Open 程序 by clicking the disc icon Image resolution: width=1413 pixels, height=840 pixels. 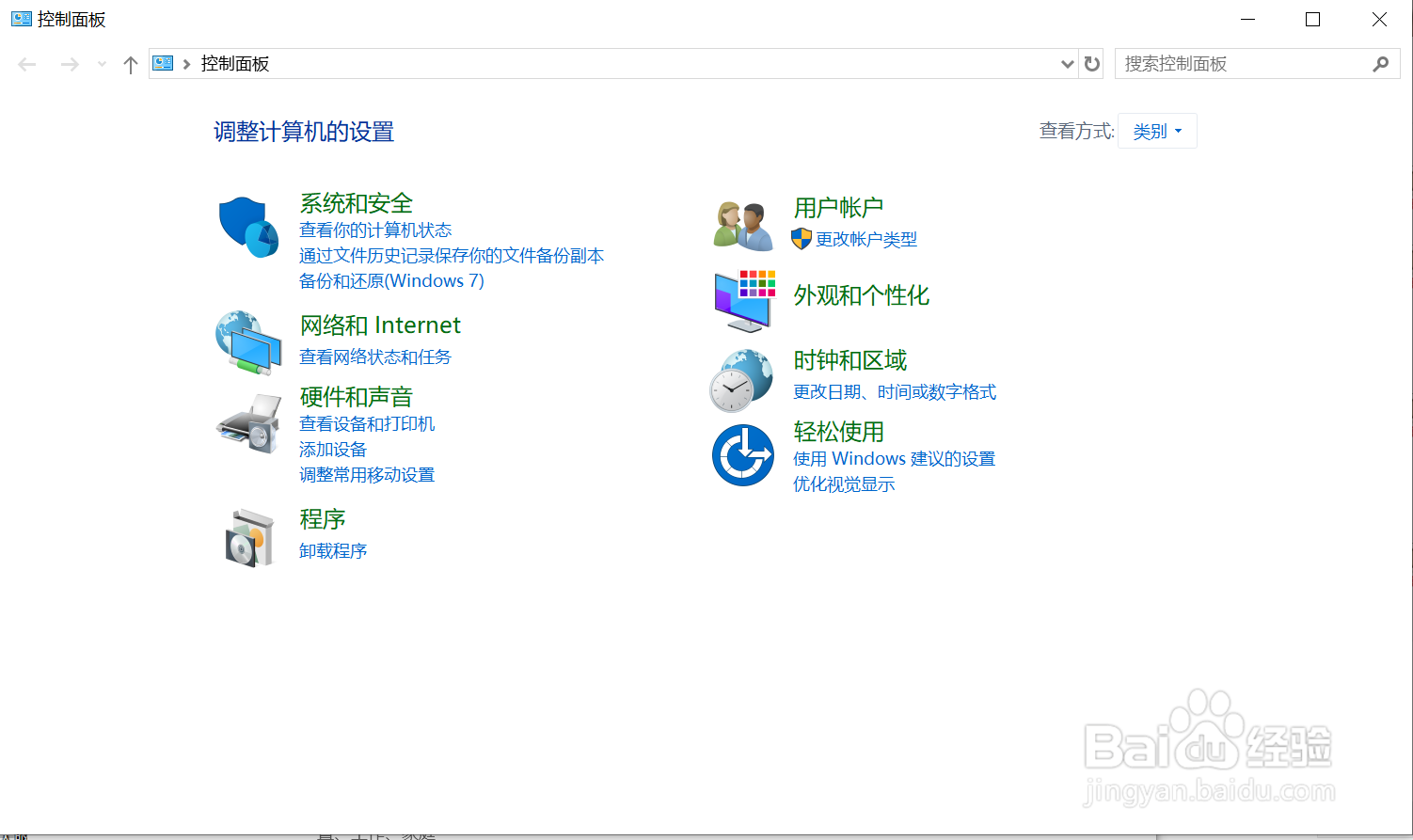tap(247, 536)
